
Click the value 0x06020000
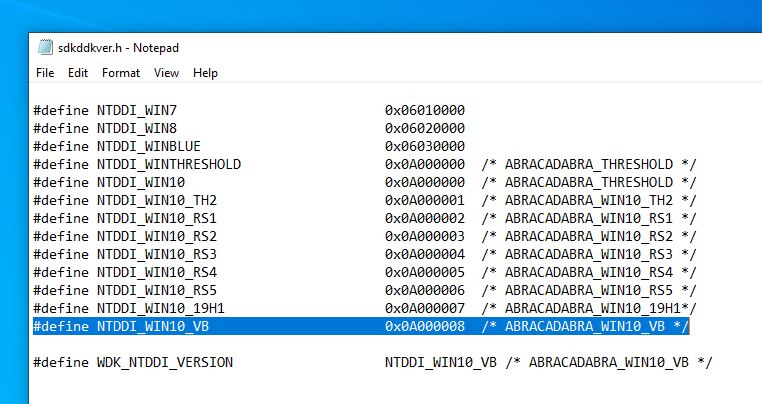click(x=425, y=128)
